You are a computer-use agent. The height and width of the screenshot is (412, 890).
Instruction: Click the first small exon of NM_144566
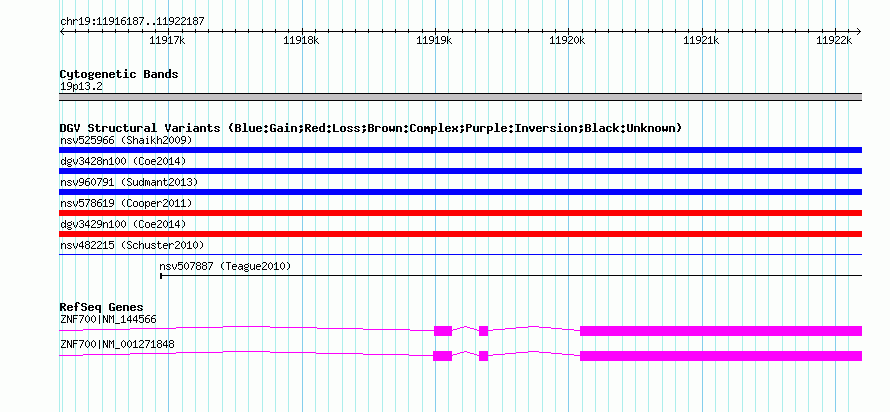pyautogui.click(x=443, y=331)
